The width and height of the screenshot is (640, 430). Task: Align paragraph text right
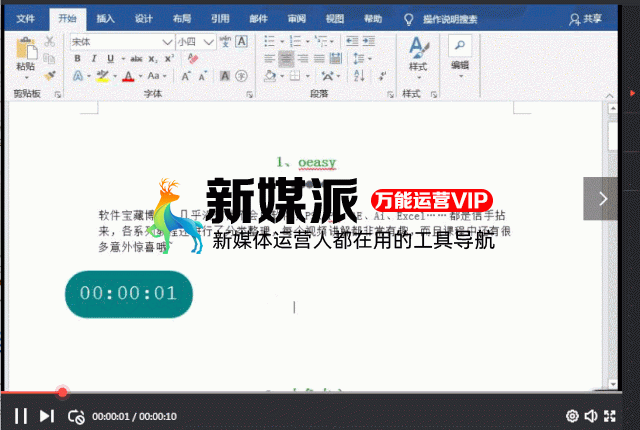(303, 59)
